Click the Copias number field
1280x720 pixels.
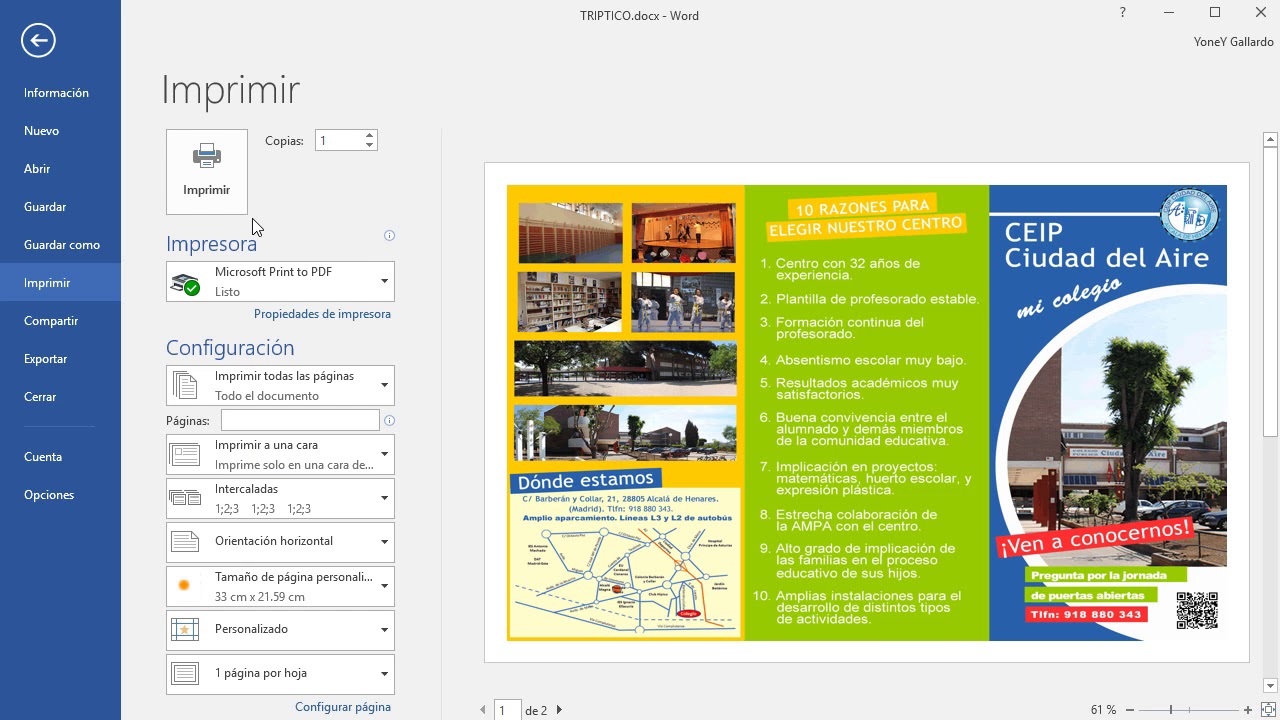pyautogui.click(x=339, y=141)
